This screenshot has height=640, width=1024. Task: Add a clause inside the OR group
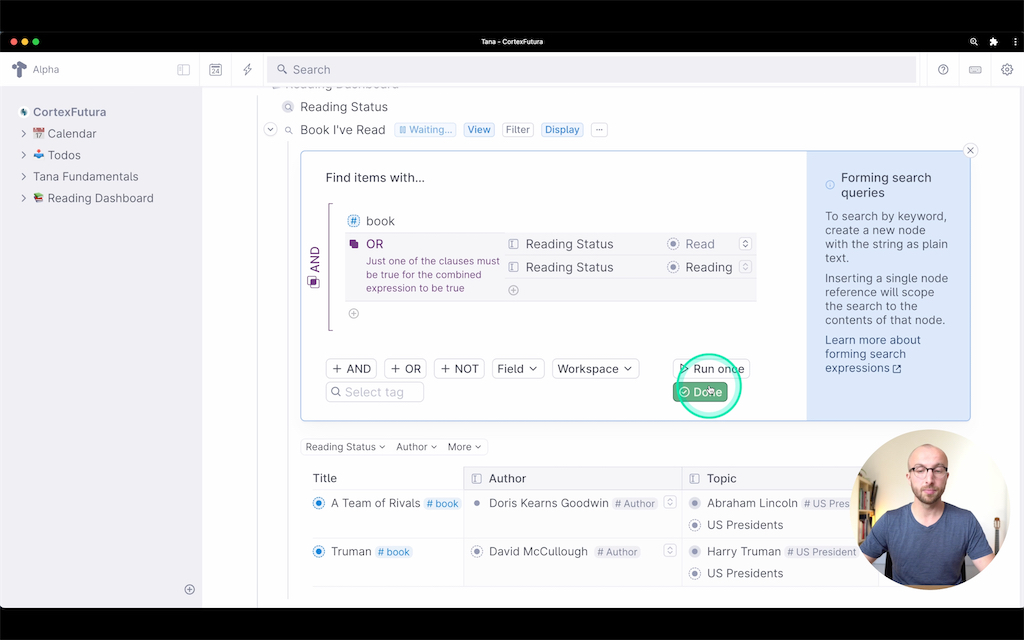tap(513, 290)
